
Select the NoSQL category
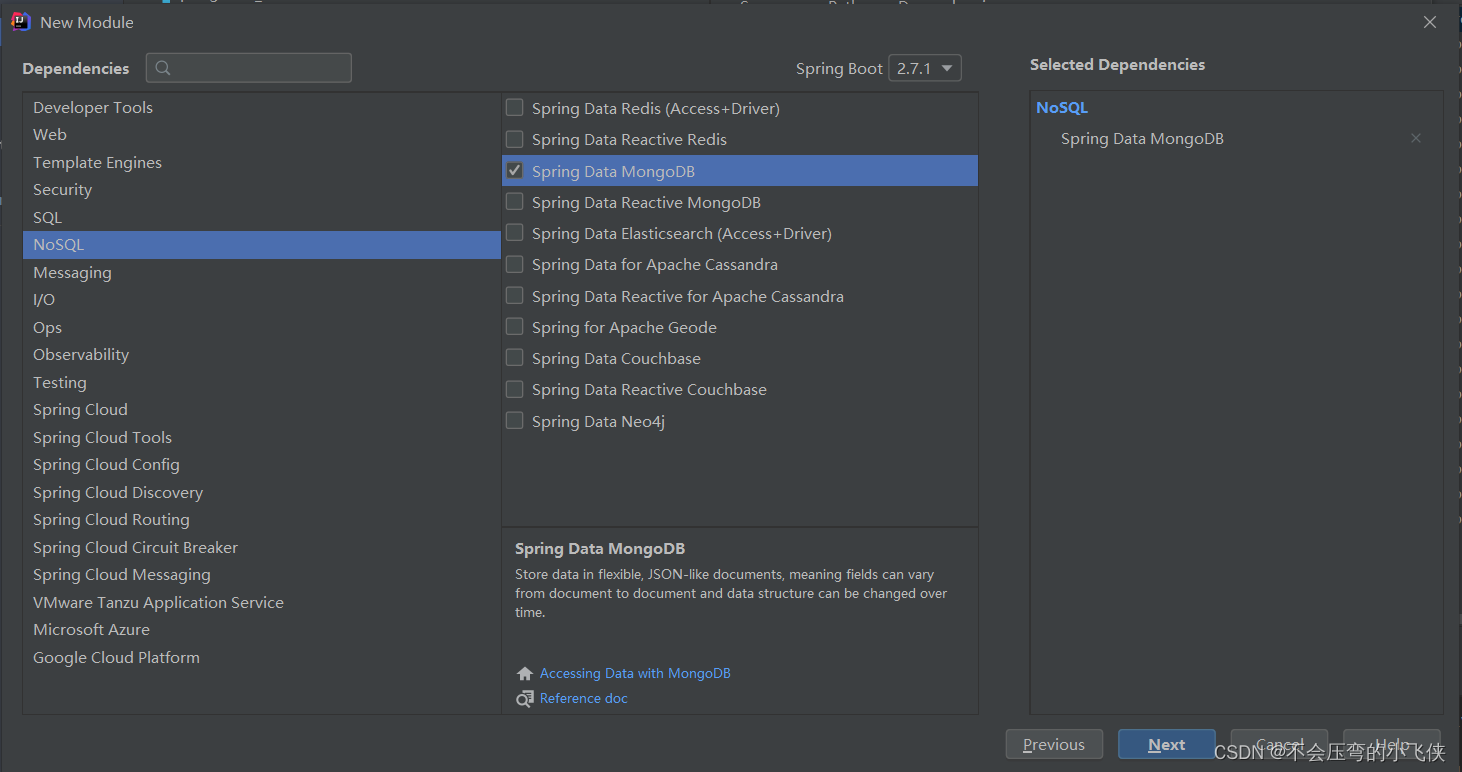point(262,245)
